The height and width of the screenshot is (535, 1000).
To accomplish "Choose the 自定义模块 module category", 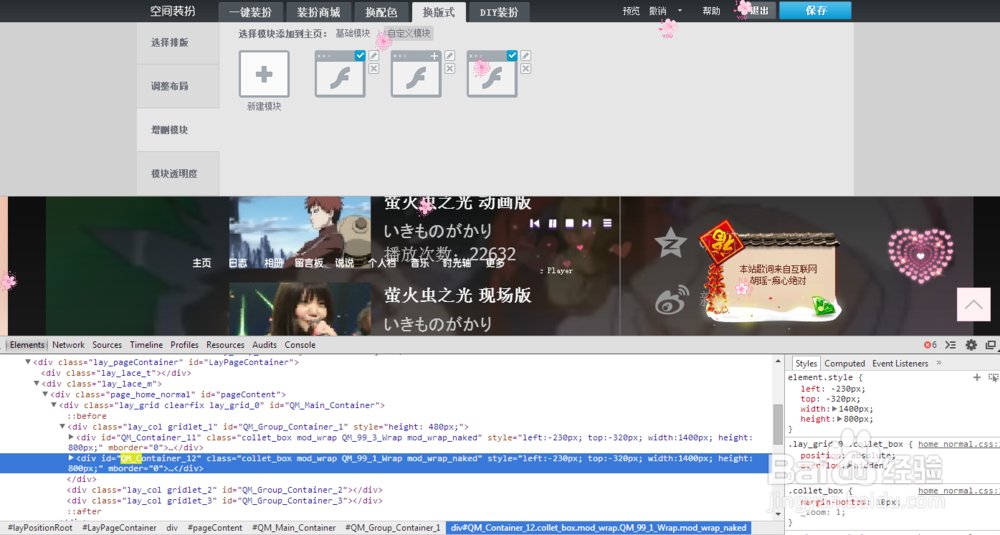I will click(x=409, y=33).
